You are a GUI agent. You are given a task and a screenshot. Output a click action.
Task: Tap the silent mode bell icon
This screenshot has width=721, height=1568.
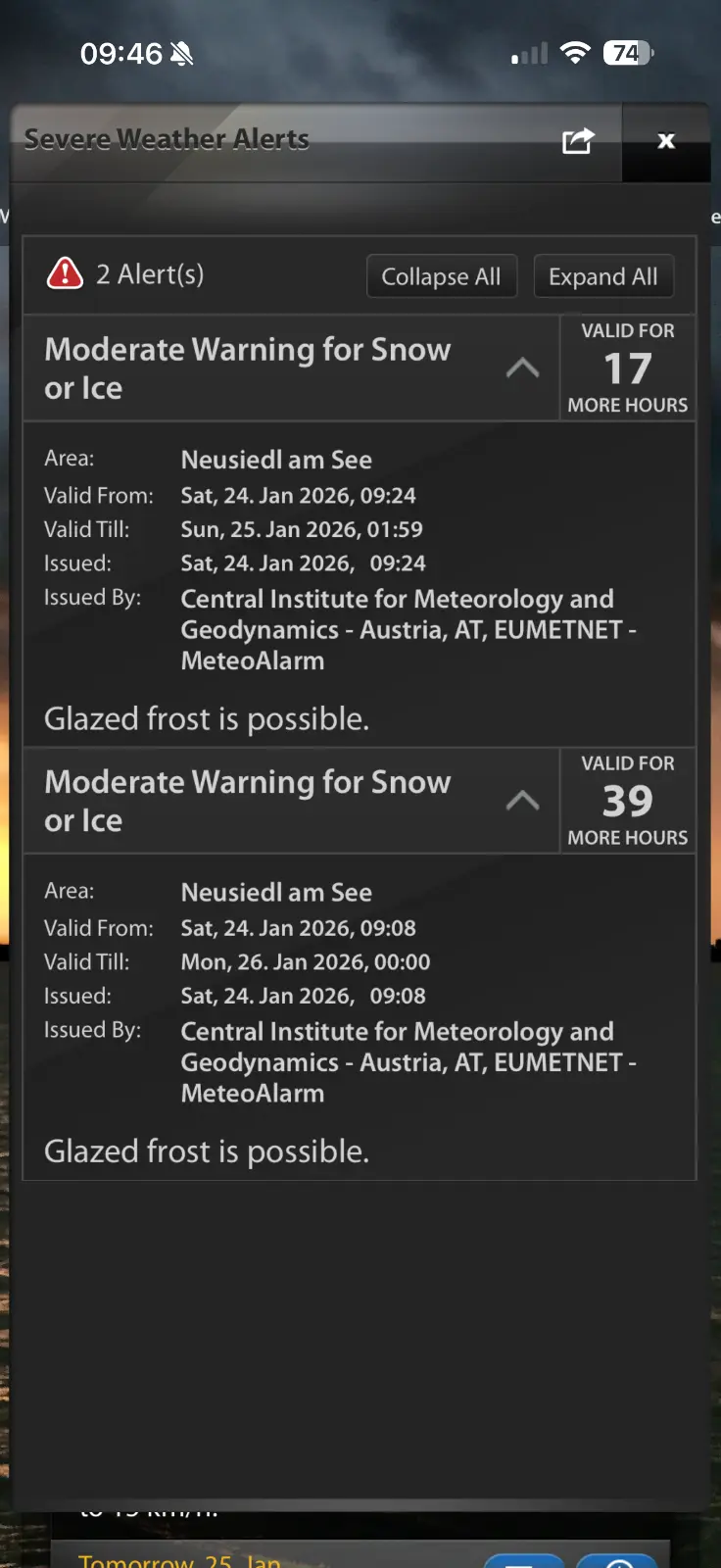(x=181, y=54)
